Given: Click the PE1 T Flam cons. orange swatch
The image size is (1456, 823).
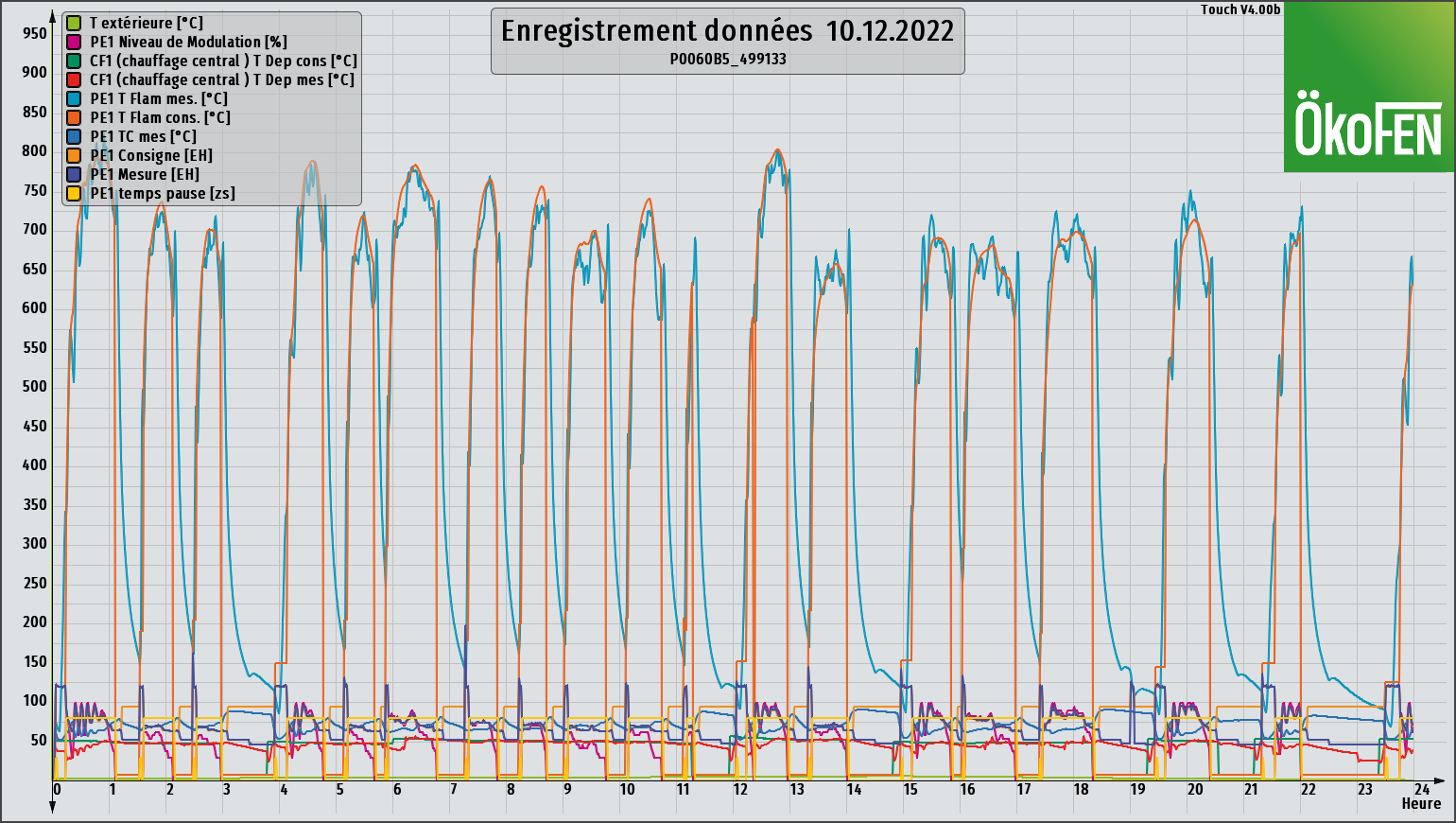Looking at the screenshot, I should point(74,117).
